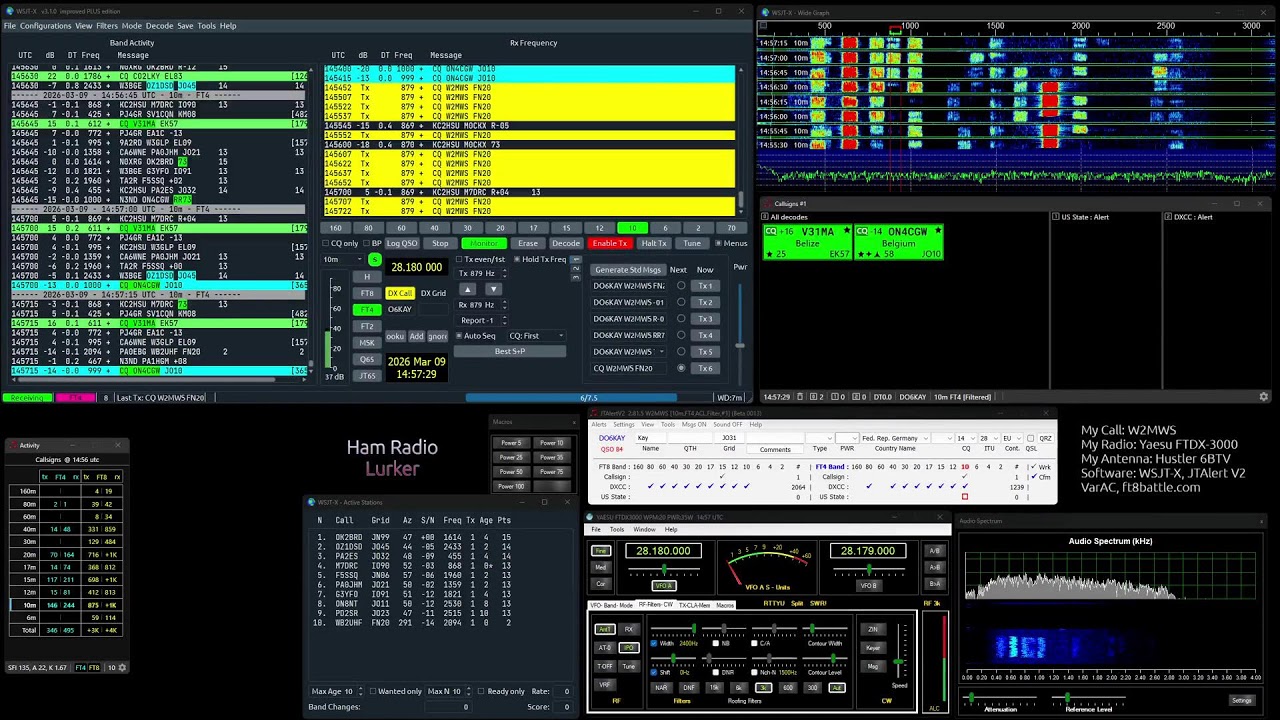
Task: Click the Ant1 antenna button
Action: pos(604,629)
